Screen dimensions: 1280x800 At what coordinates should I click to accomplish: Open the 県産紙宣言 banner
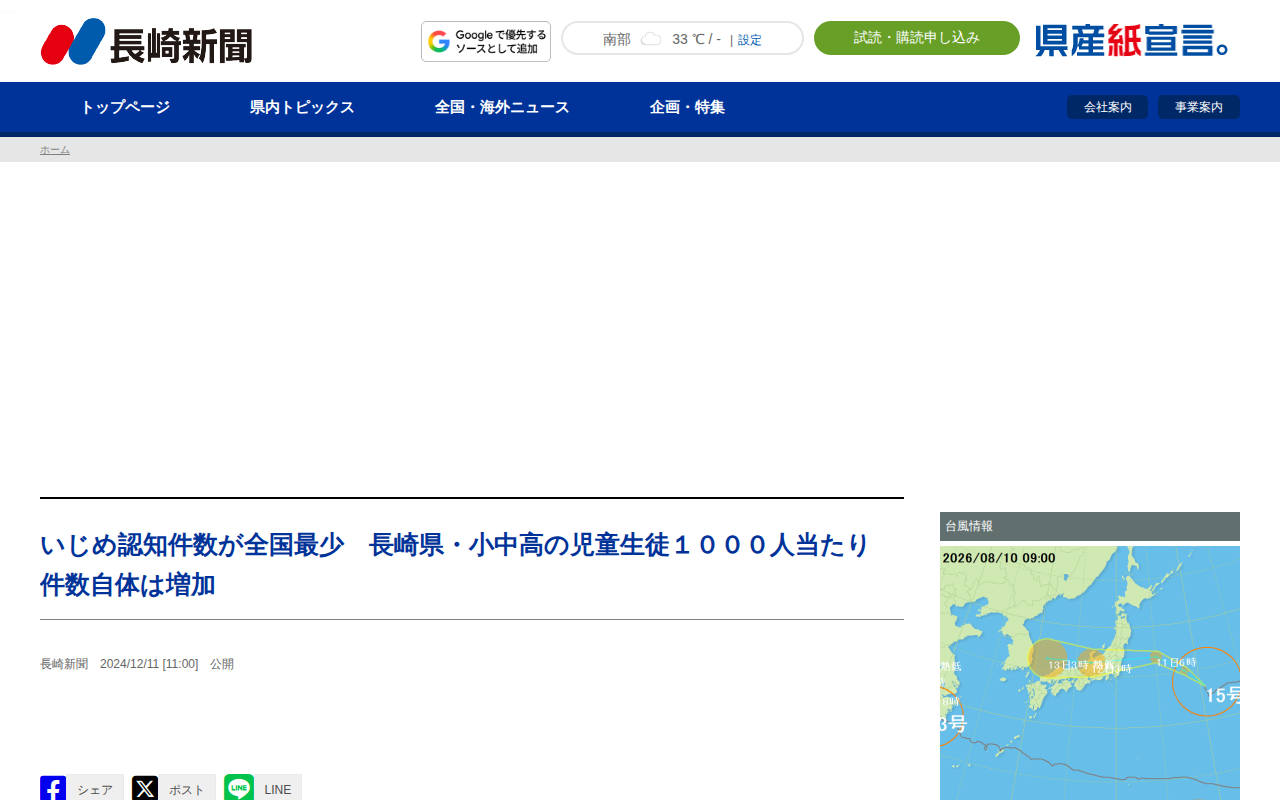1132,40
